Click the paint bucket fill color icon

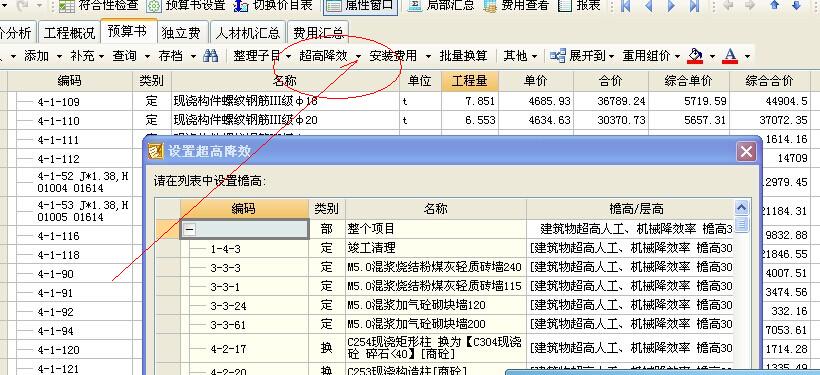695,55
